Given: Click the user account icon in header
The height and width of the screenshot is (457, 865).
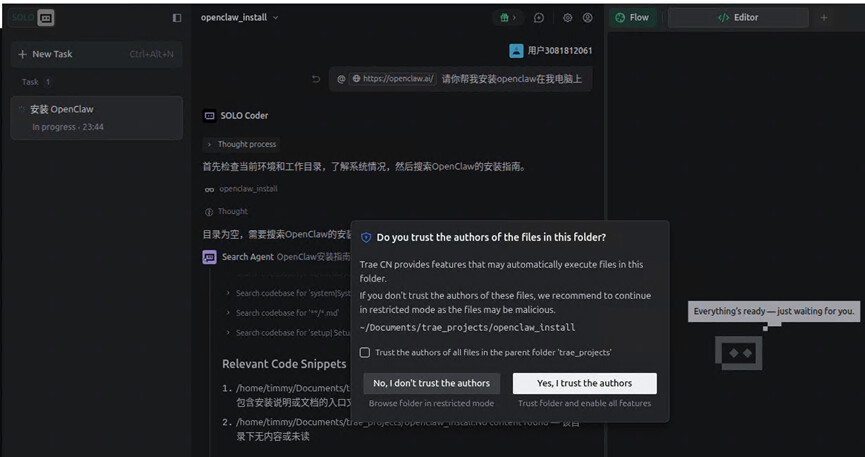Looking at the screenshot, I should point(587,18).
